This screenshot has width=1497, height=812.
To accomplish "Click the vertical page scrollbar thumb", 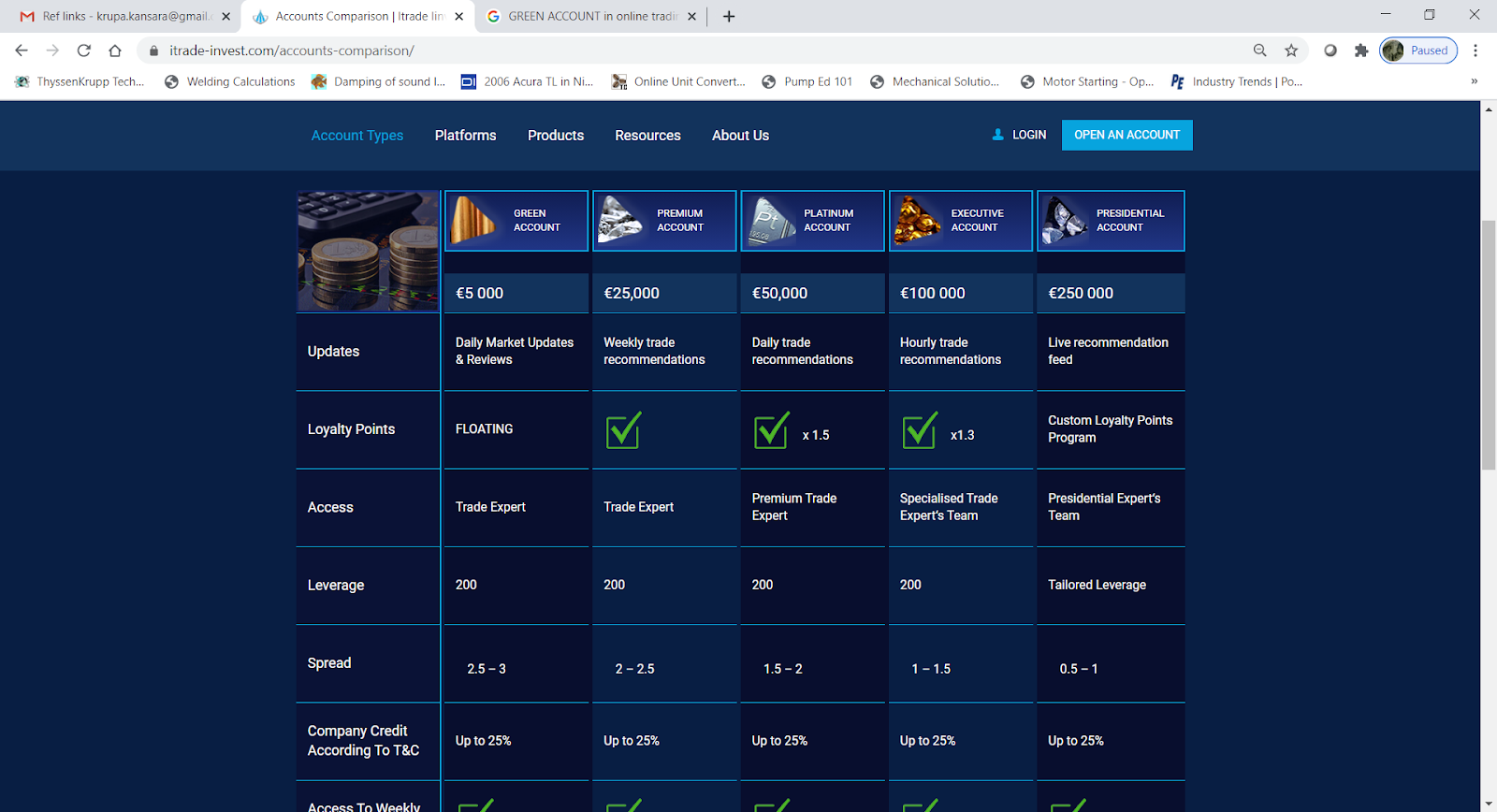I will point(1489,346).
